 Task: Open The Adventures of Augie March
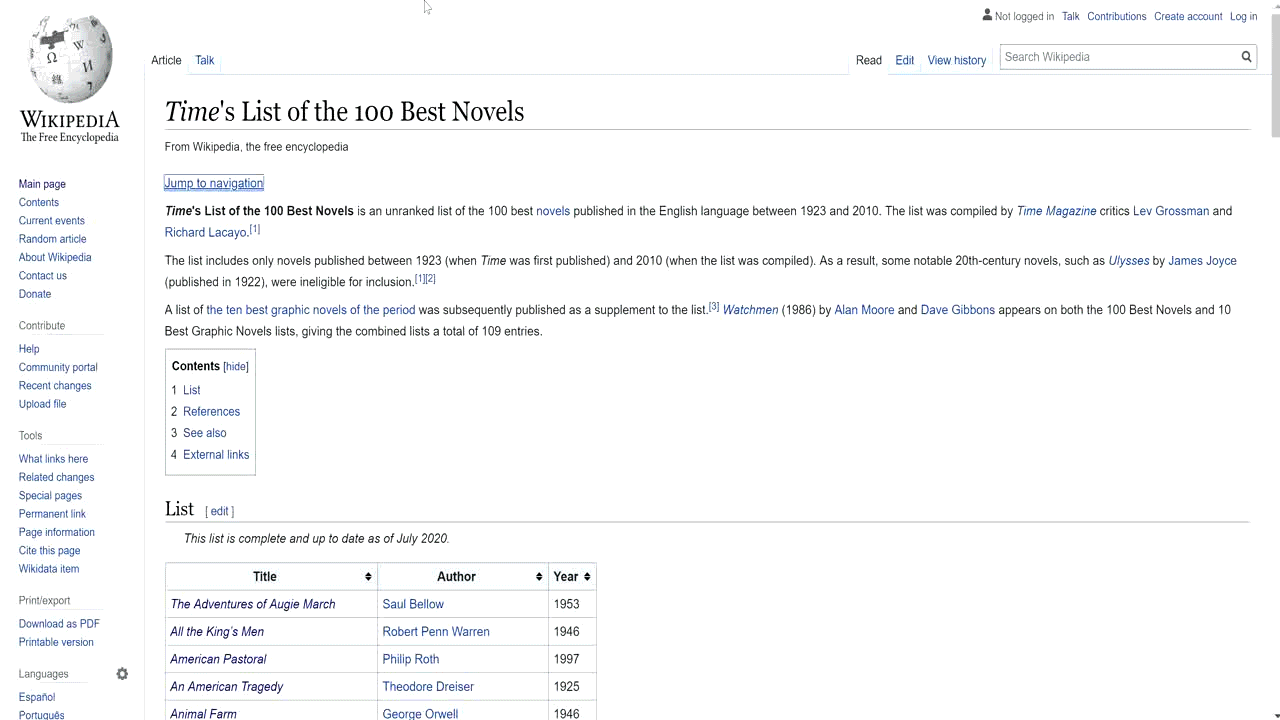pos(253,604)
